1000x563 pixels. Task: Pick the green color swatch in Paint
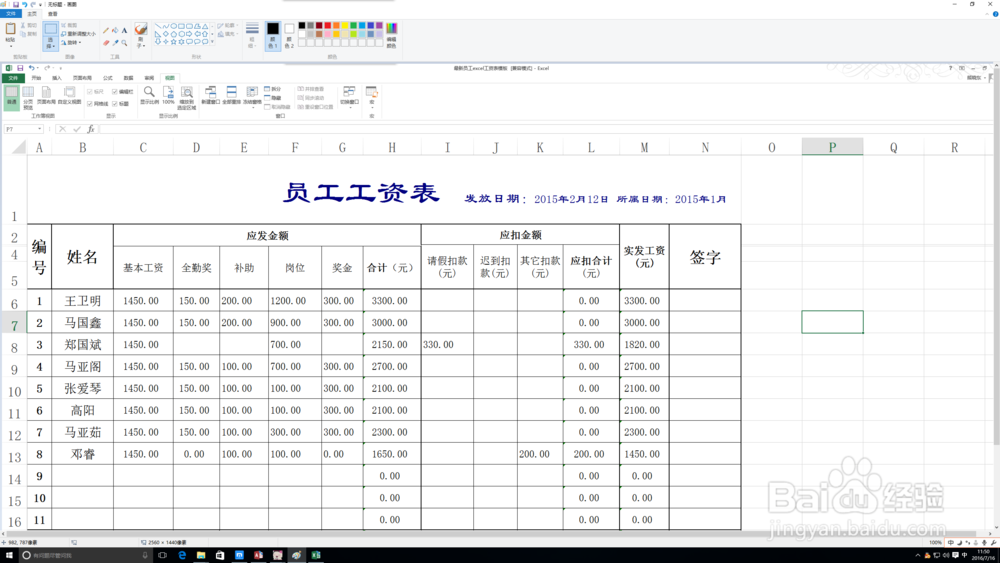click(353, 26)
